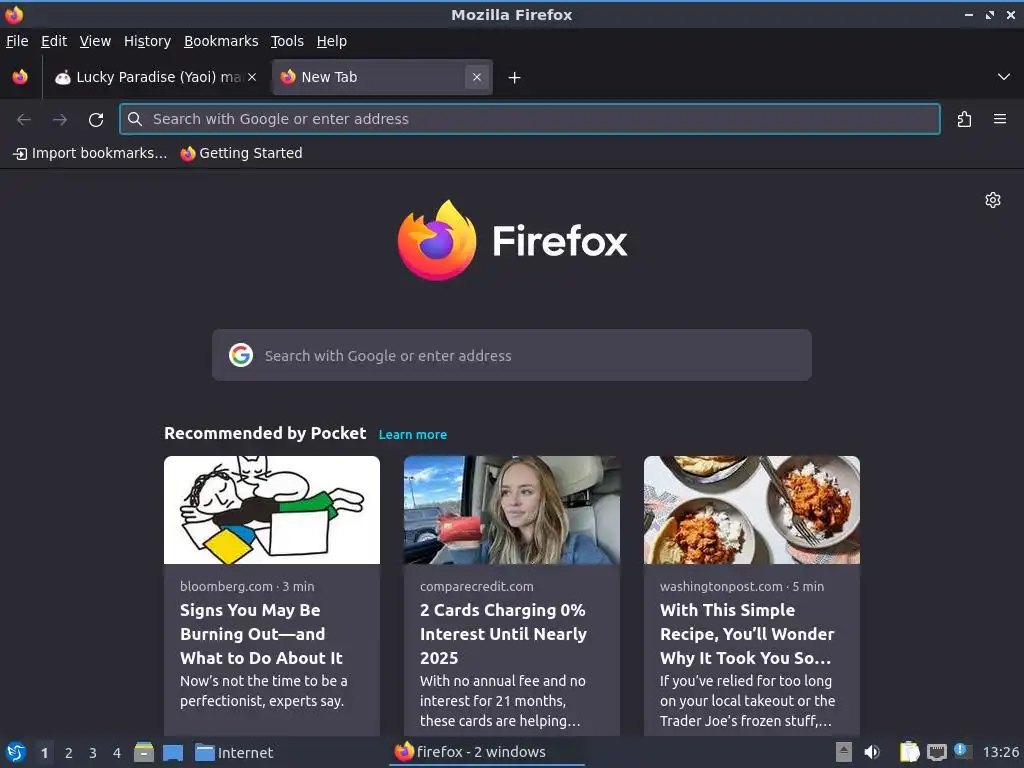Follow the Pocket Learn more link

pyautogui.click(x=413, y=435)
